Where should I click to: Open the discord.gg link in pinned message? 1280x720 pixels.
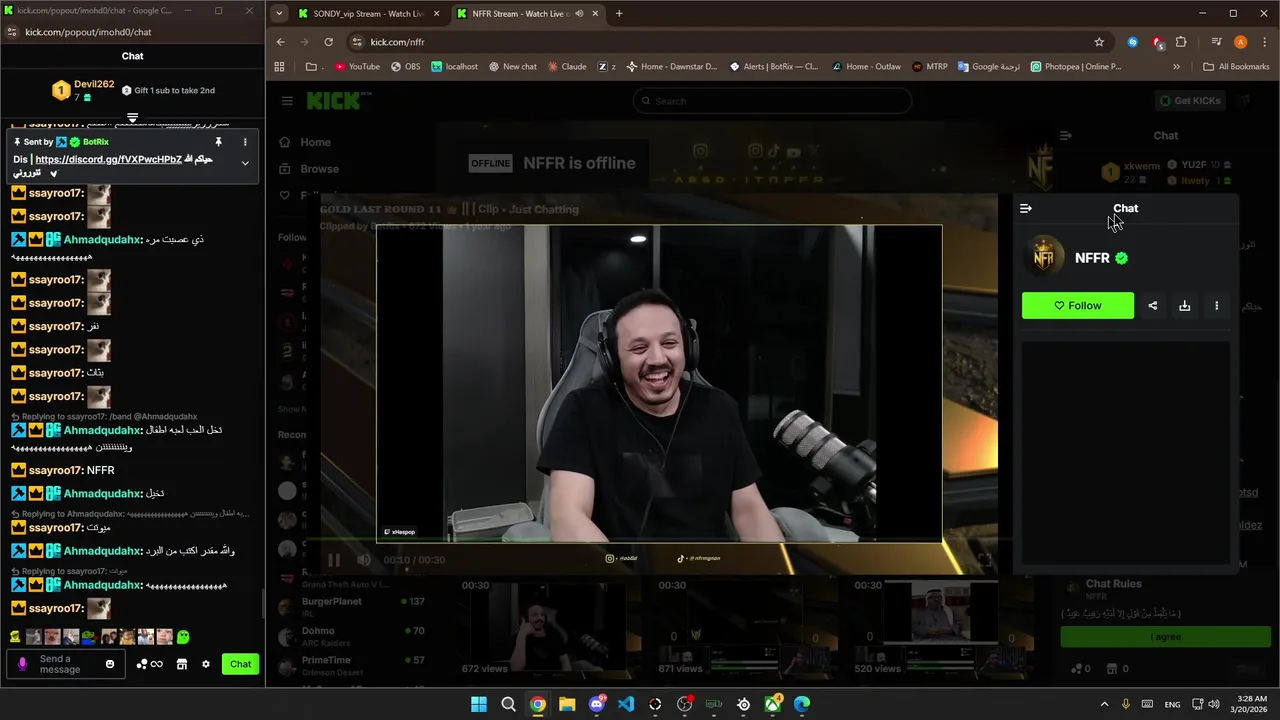109,159
